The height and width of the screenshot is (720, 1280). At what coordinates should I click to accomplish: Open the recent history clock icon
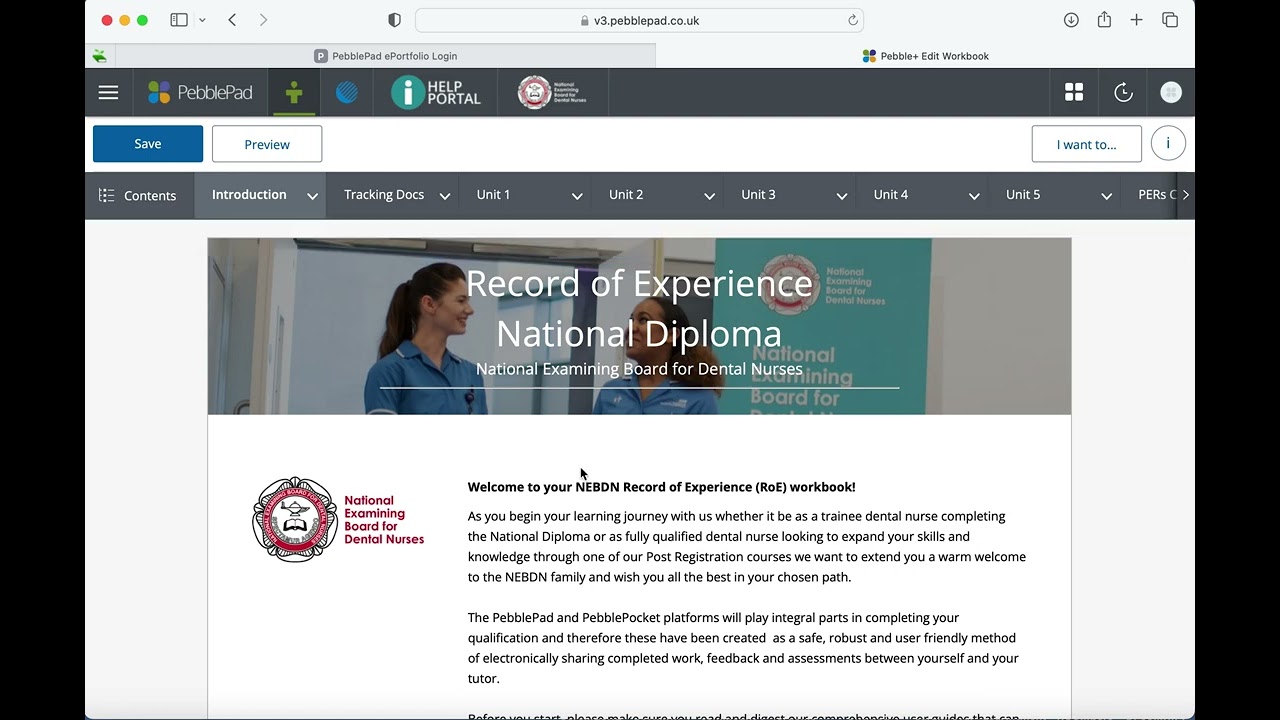pyautogui.click(x=1123, y=93)
